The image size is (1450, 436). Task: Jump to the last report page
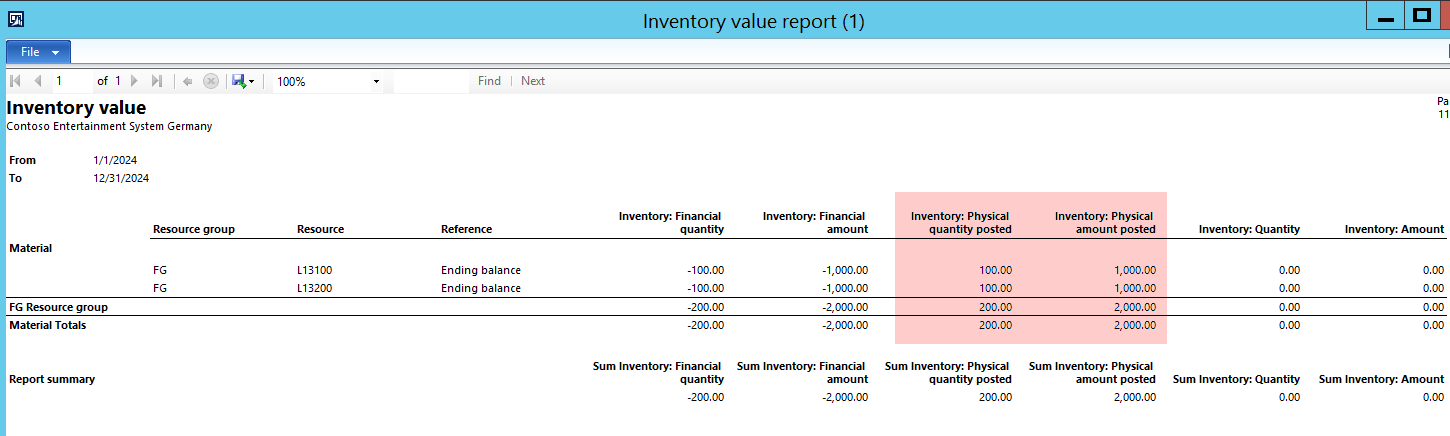pos(156,81)
